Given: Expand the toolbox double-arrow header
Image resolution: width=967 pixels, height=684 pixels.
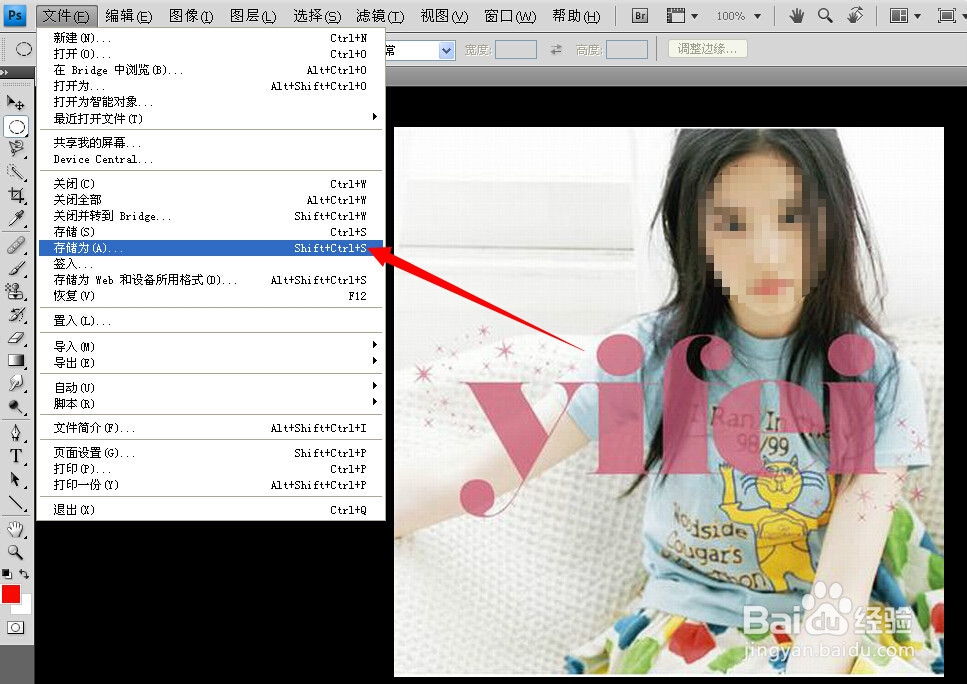Looking at the screenshot, I should coord(5,73).
